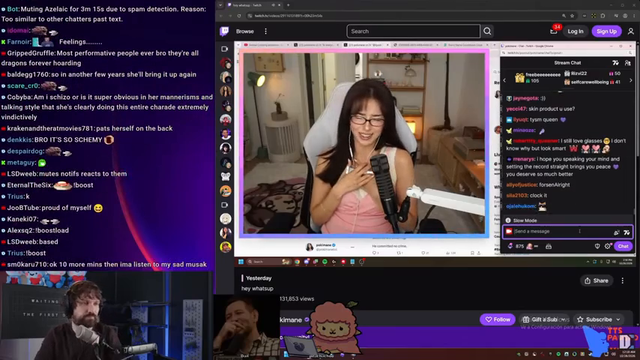Click the browser address bar URL

click(288, 16)
